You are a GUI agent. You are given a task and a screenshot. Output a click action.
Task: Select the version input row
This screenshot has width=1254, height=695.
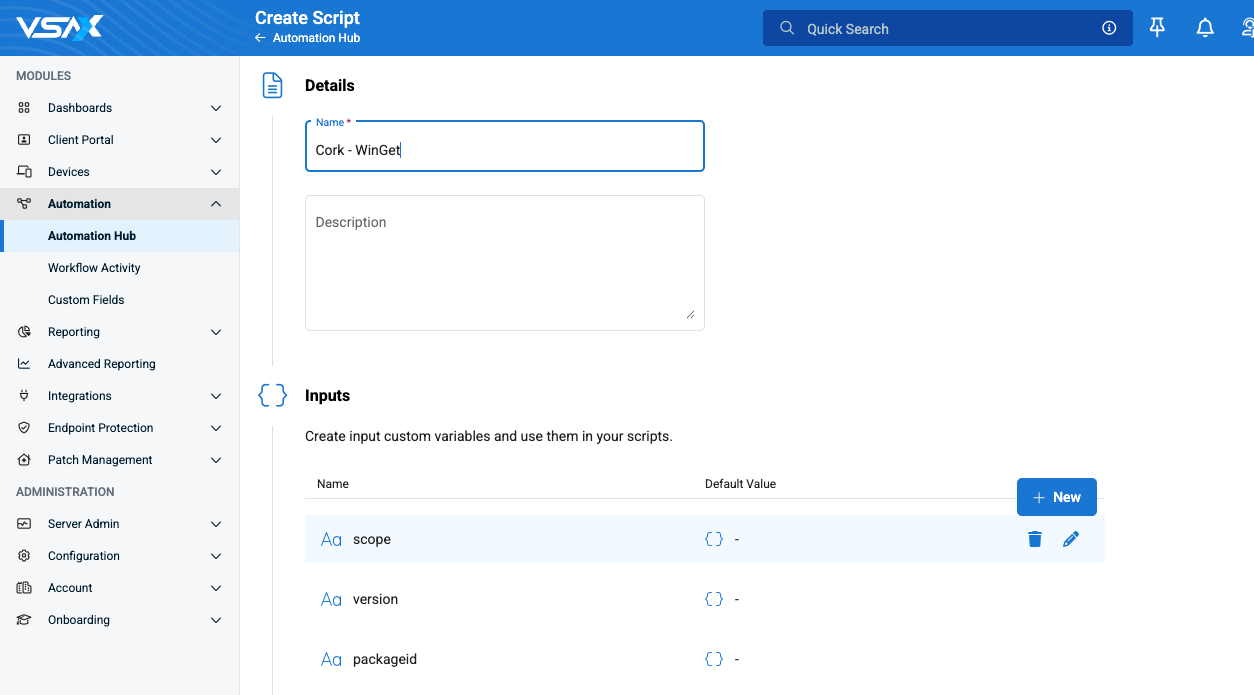pyautogui.click(x=705, y=599)
